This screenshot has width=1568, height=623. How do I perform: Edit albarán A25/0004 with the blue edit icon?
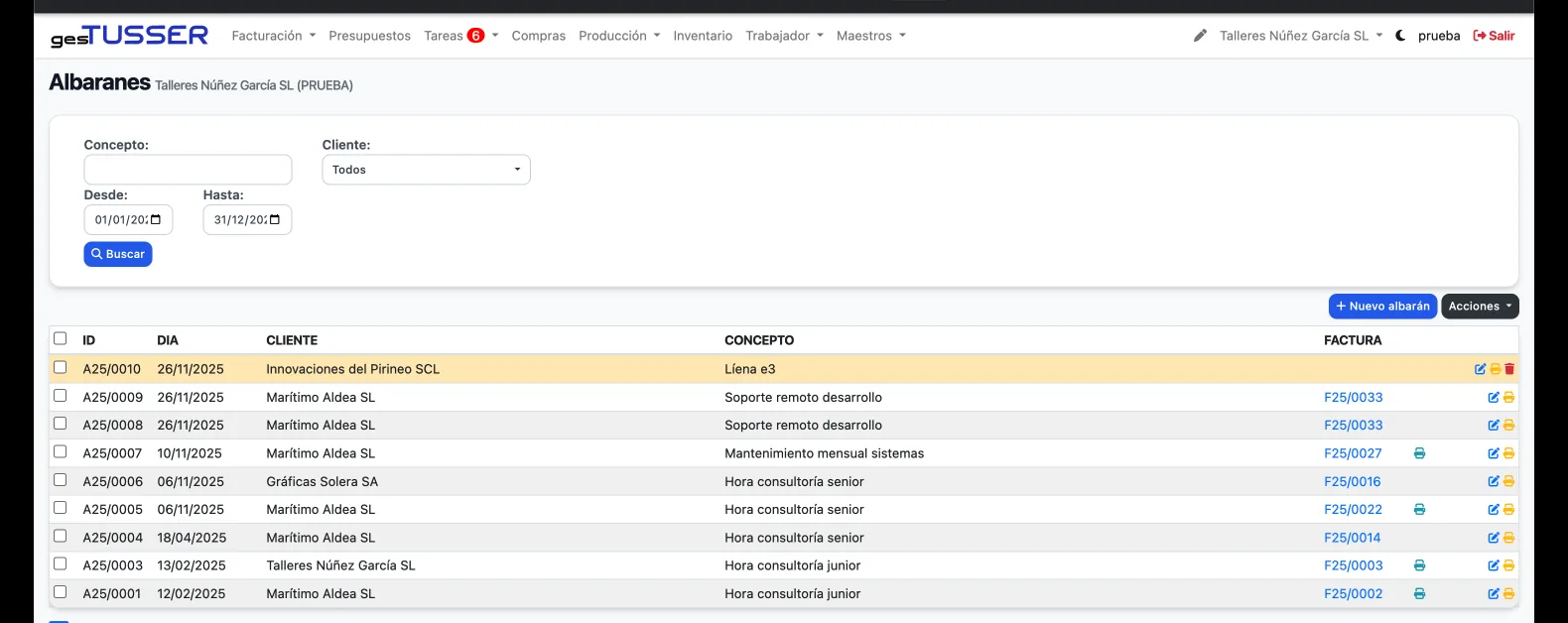pyautogui.click(x=1494, y=538)
